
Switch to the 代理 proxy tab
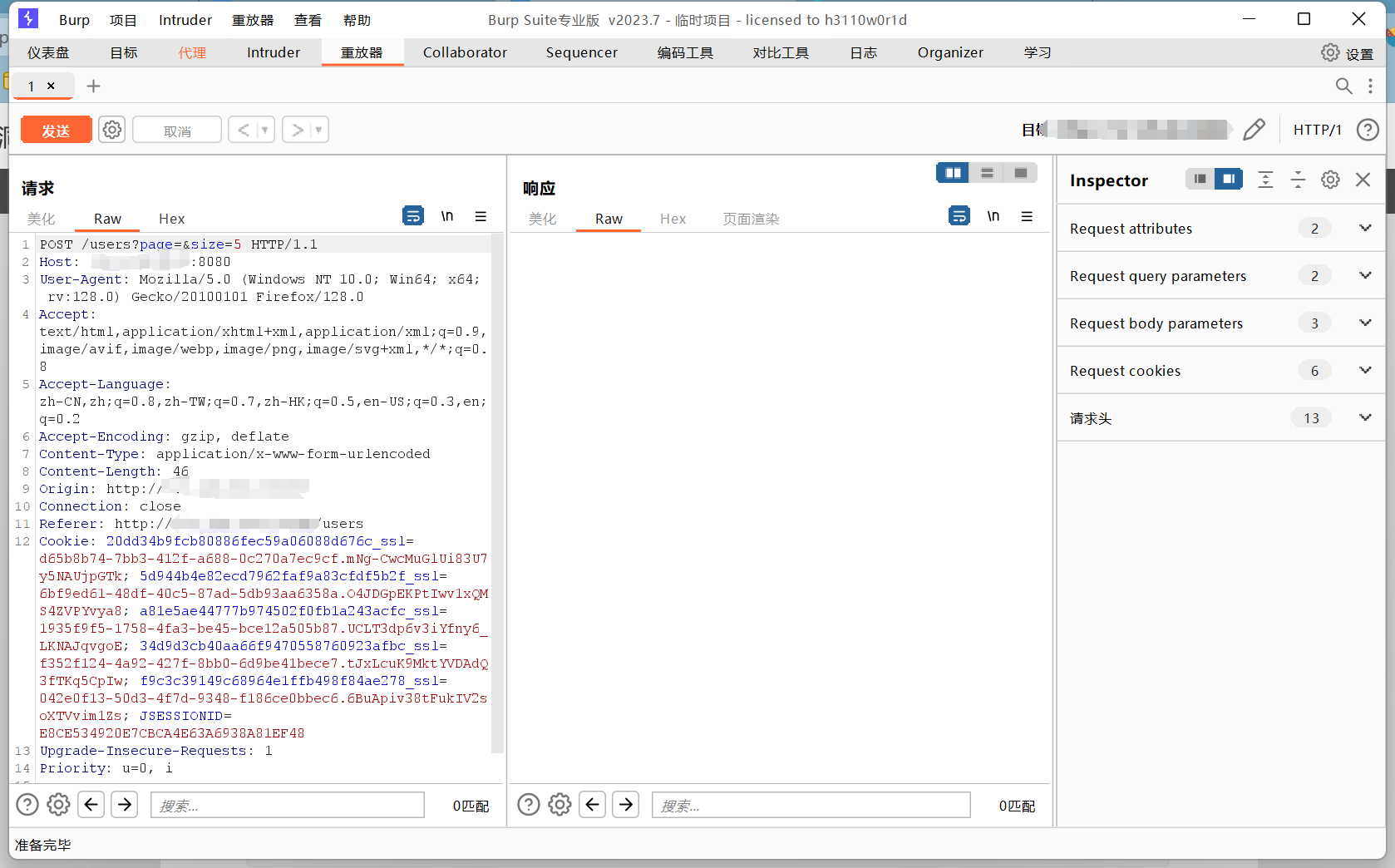(x=192, y=52)
